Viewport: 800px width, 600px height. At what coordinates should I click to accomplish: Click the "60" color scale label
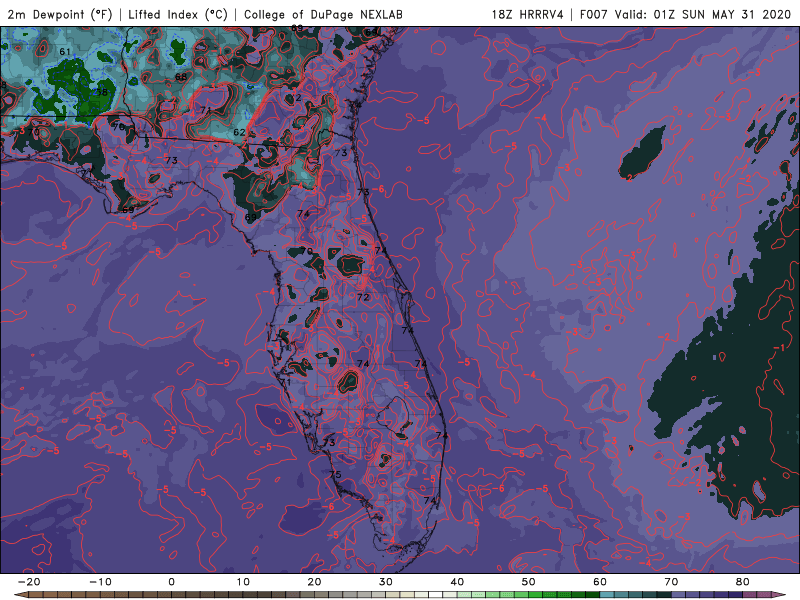(600, 582)
